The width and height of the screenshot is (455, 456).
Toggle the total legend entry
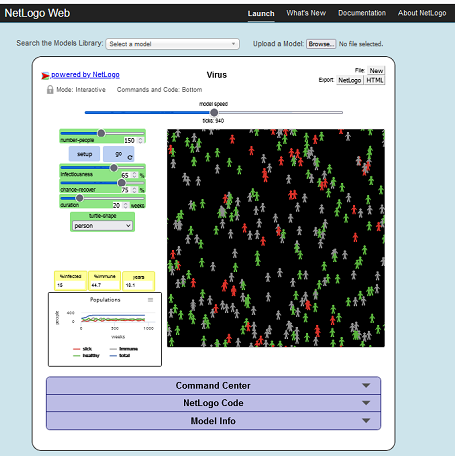click(x=120, y=355)
